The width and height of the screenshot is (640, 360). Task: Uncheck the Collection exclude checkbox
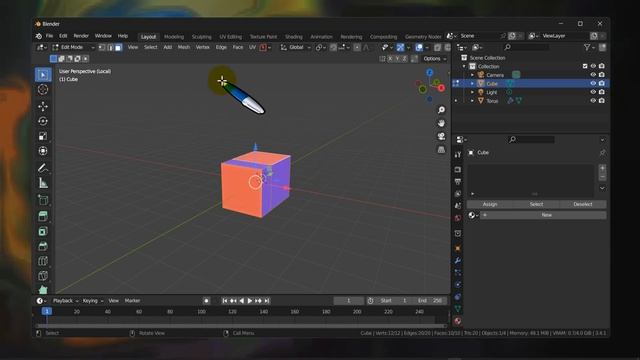(x=585, y=66)
